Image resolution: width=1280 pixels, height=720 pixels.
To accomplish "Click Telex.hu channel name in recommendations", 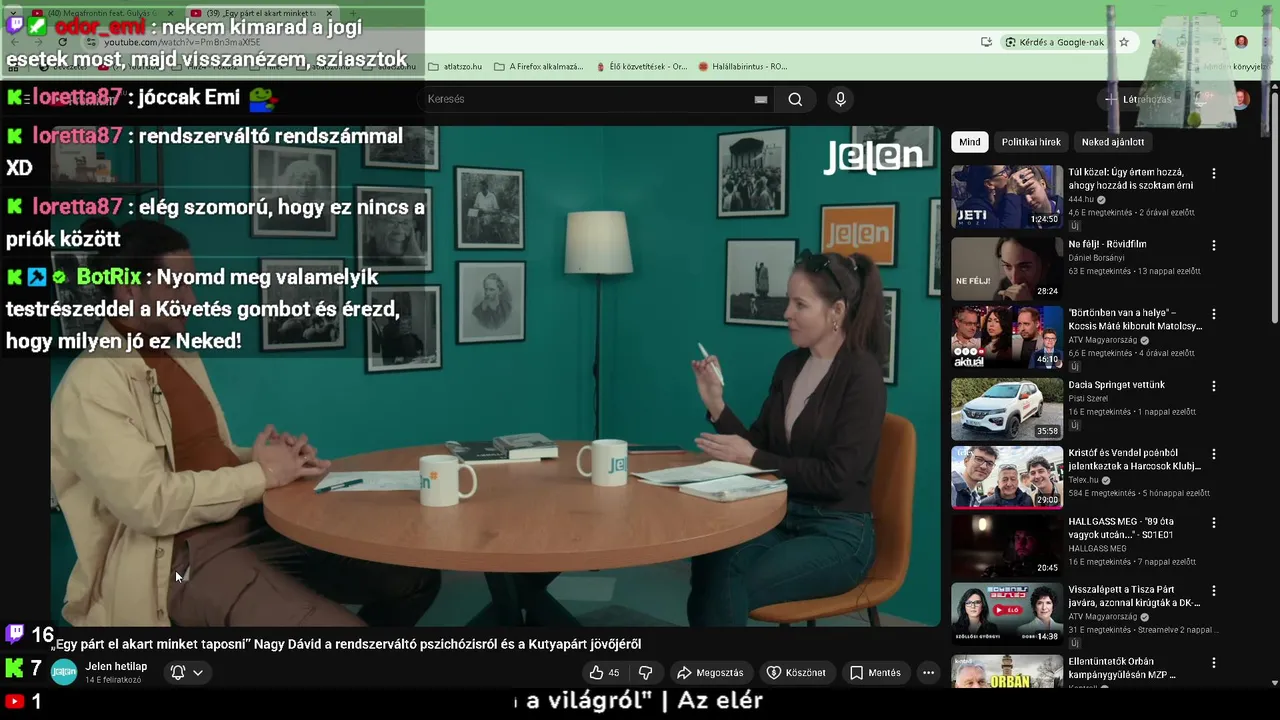I will tap(1083, 480).
